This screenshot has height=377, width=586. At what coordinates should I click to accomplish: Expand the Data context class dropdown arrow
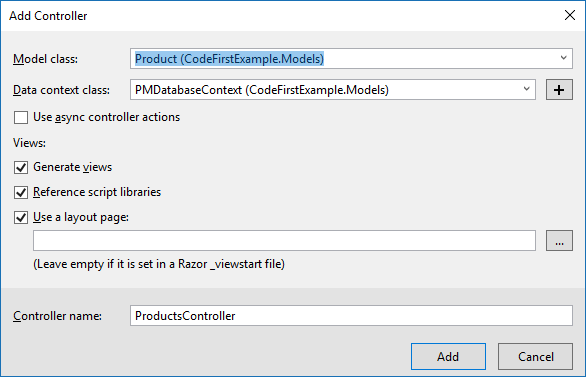[x=527, y=89]
